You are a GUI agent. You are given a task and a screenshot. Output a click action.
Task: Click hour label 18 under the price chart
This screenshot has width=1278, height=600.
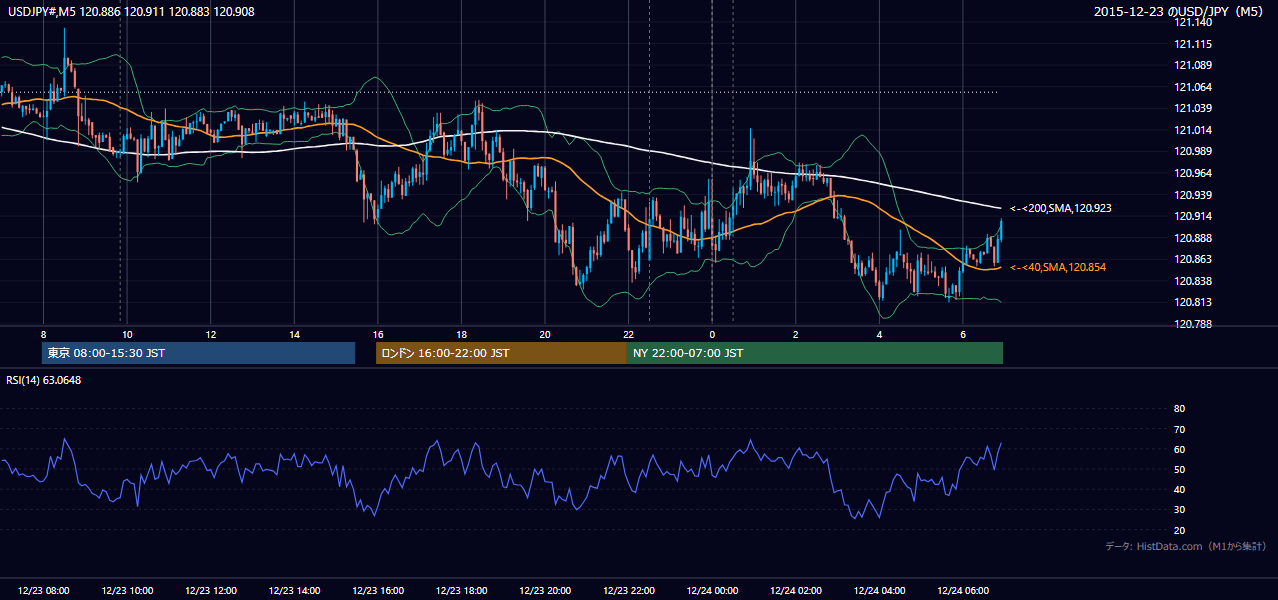(x=461, y=334)
